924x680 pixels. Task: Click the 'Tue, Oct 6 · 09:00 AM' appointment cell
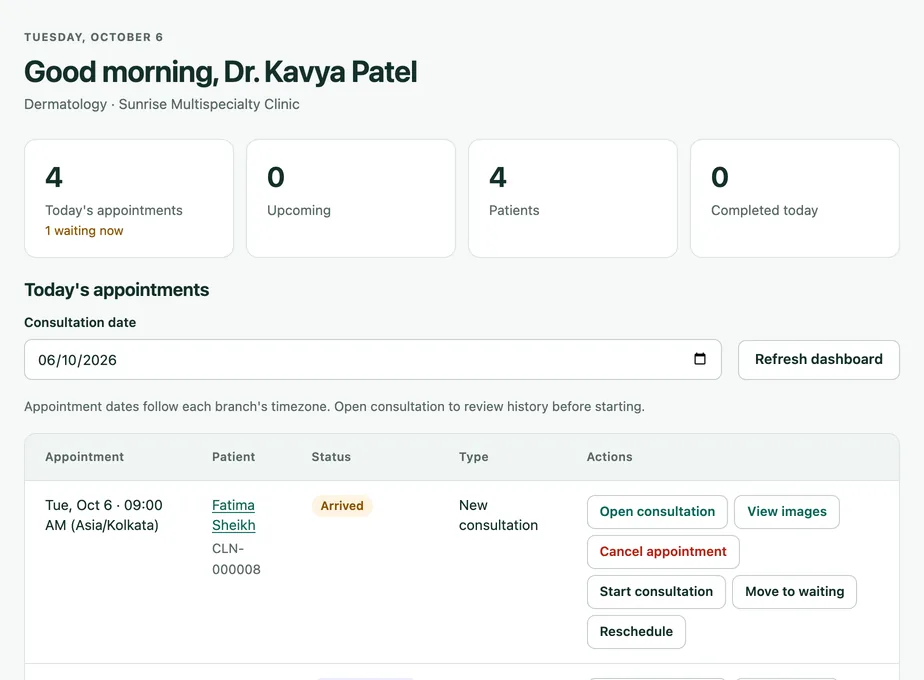point(104,515)
